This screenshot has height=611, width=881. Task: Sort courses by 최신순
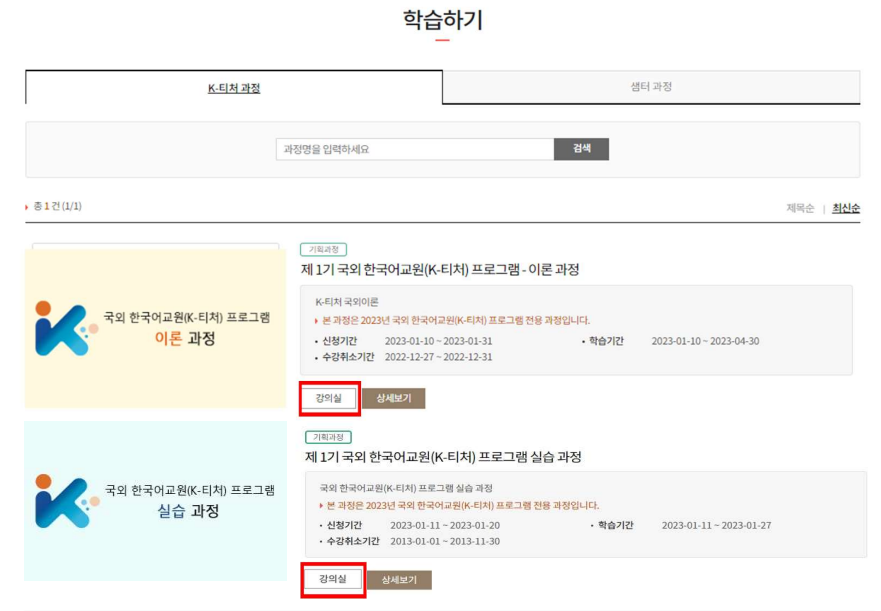846,209
